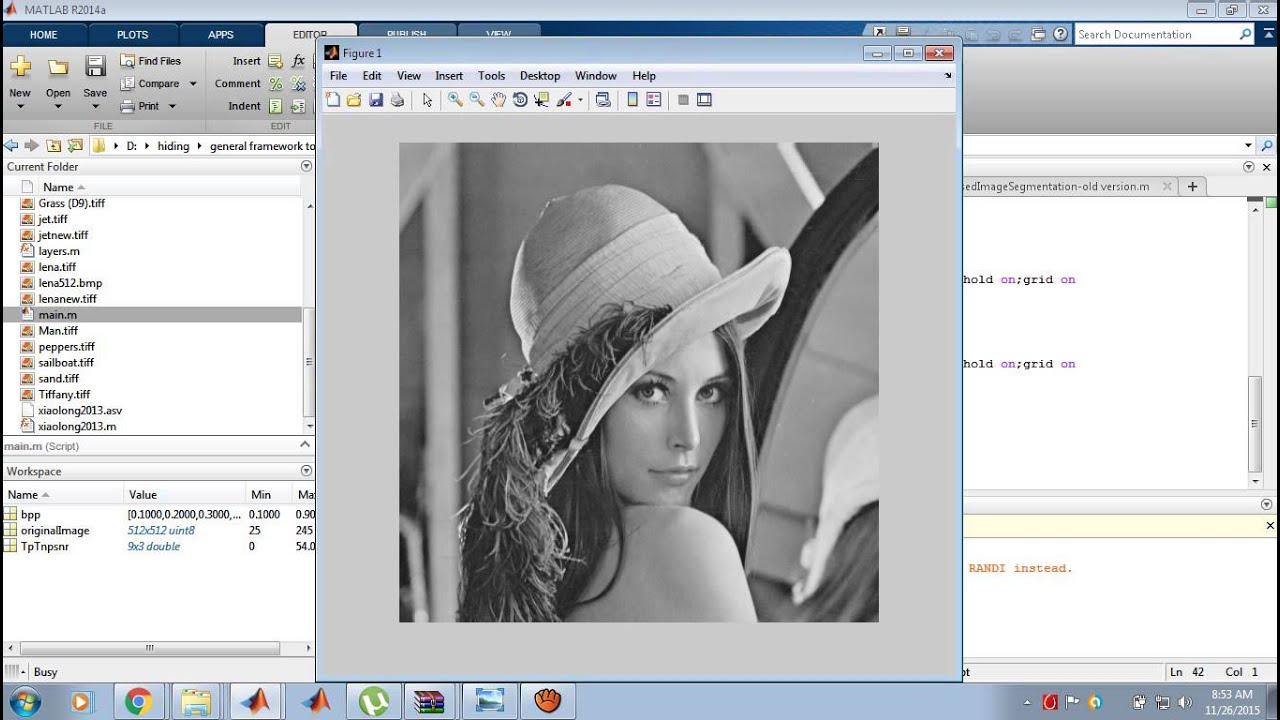The image size is (1280, 720).
Task: Expand the Open dropdown arrow
Action: (x=58, y=106)
